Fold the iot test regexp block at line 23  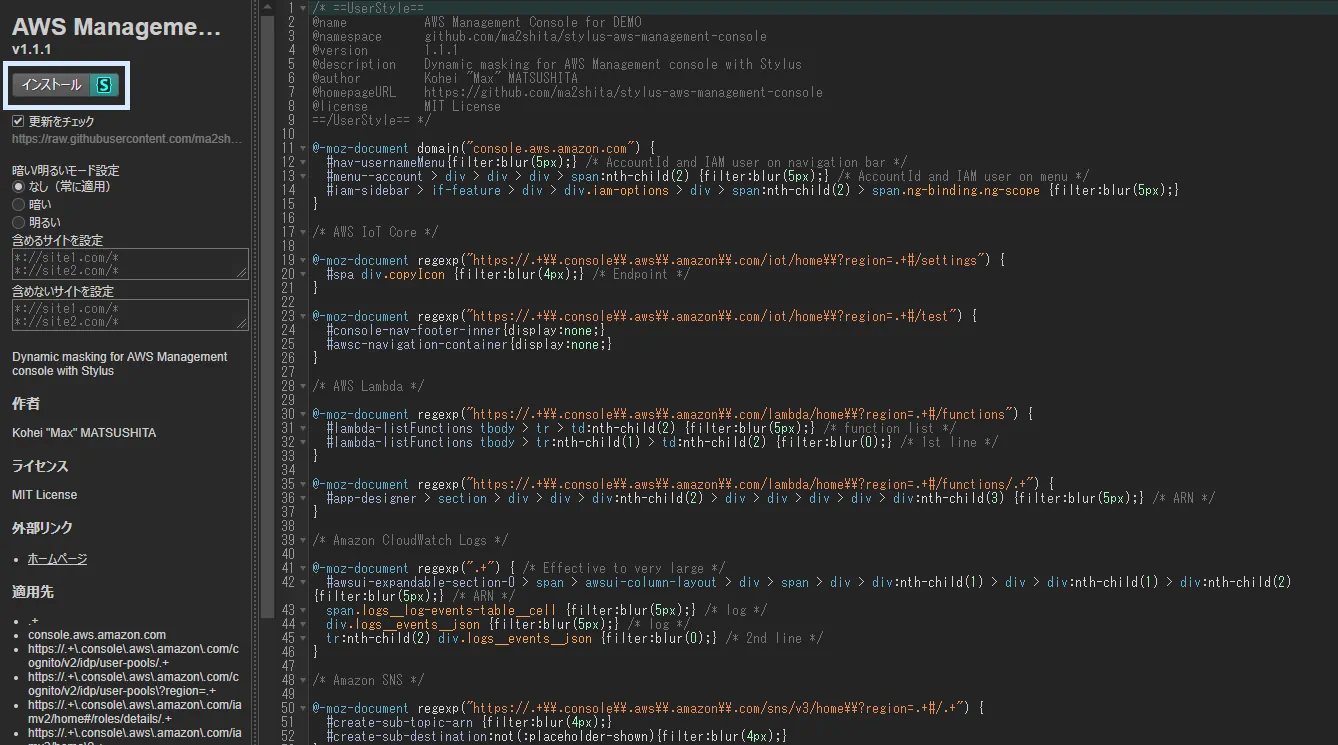(304, 316)
